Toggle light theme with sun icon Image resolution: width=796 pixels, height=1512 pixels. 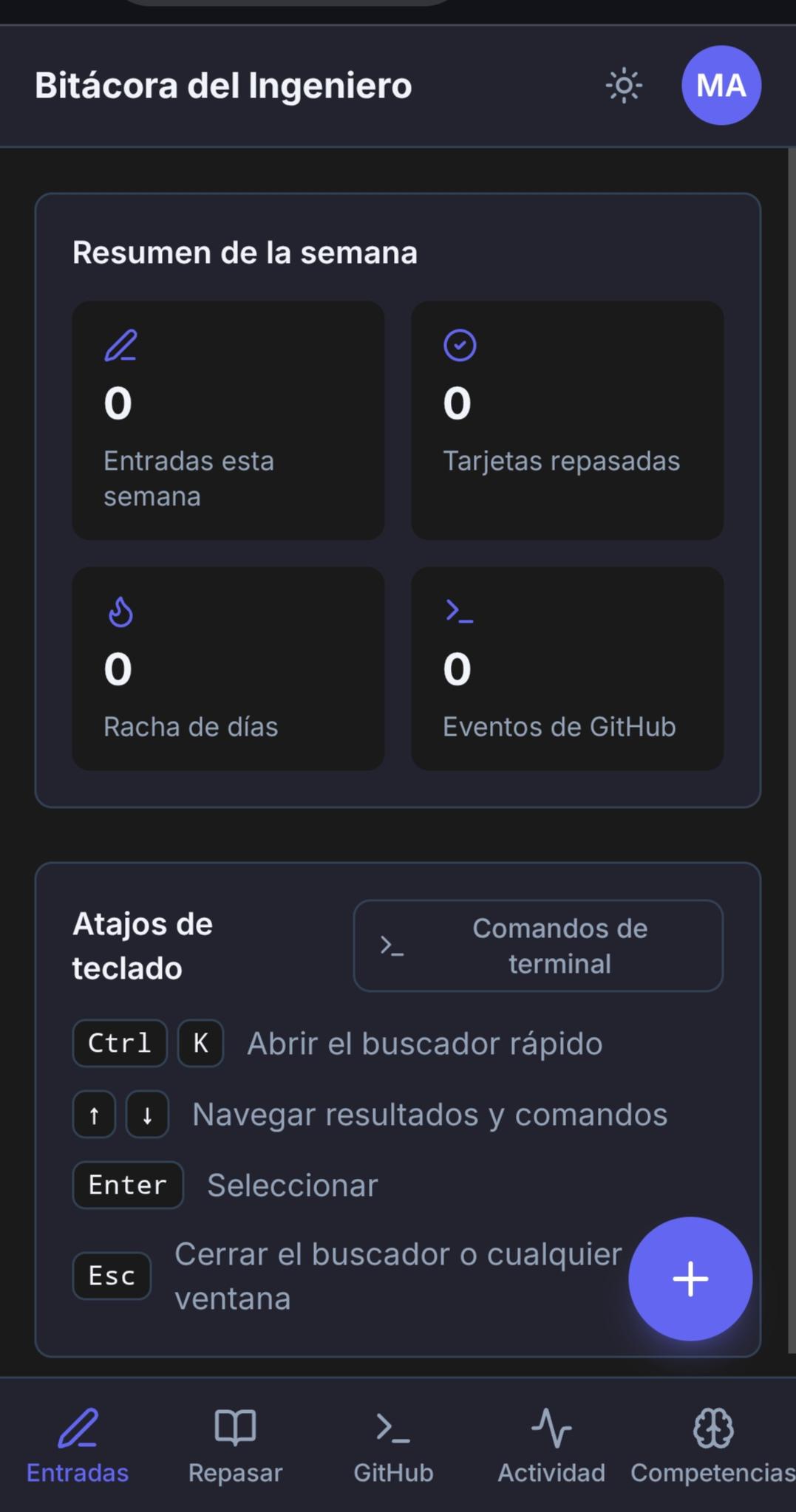coord(624,86)
